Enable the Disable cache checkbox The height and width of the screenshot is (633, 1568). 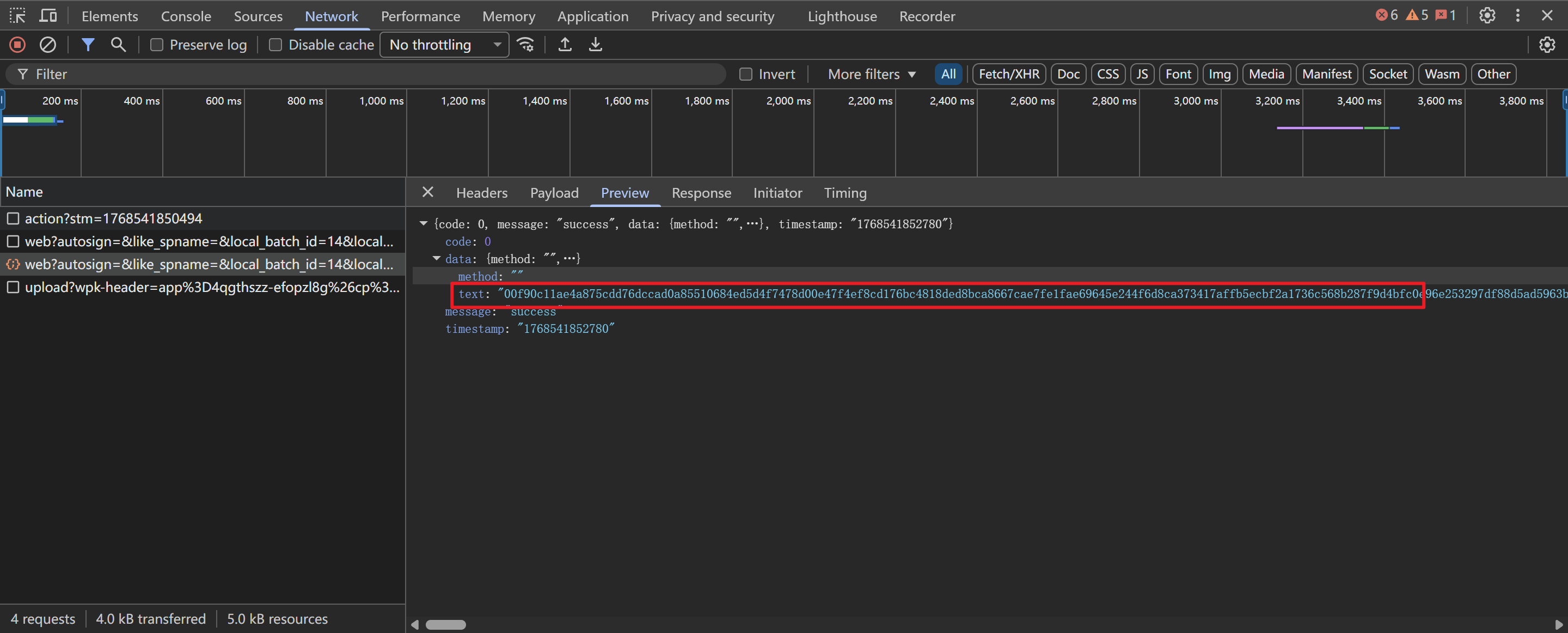275,45
